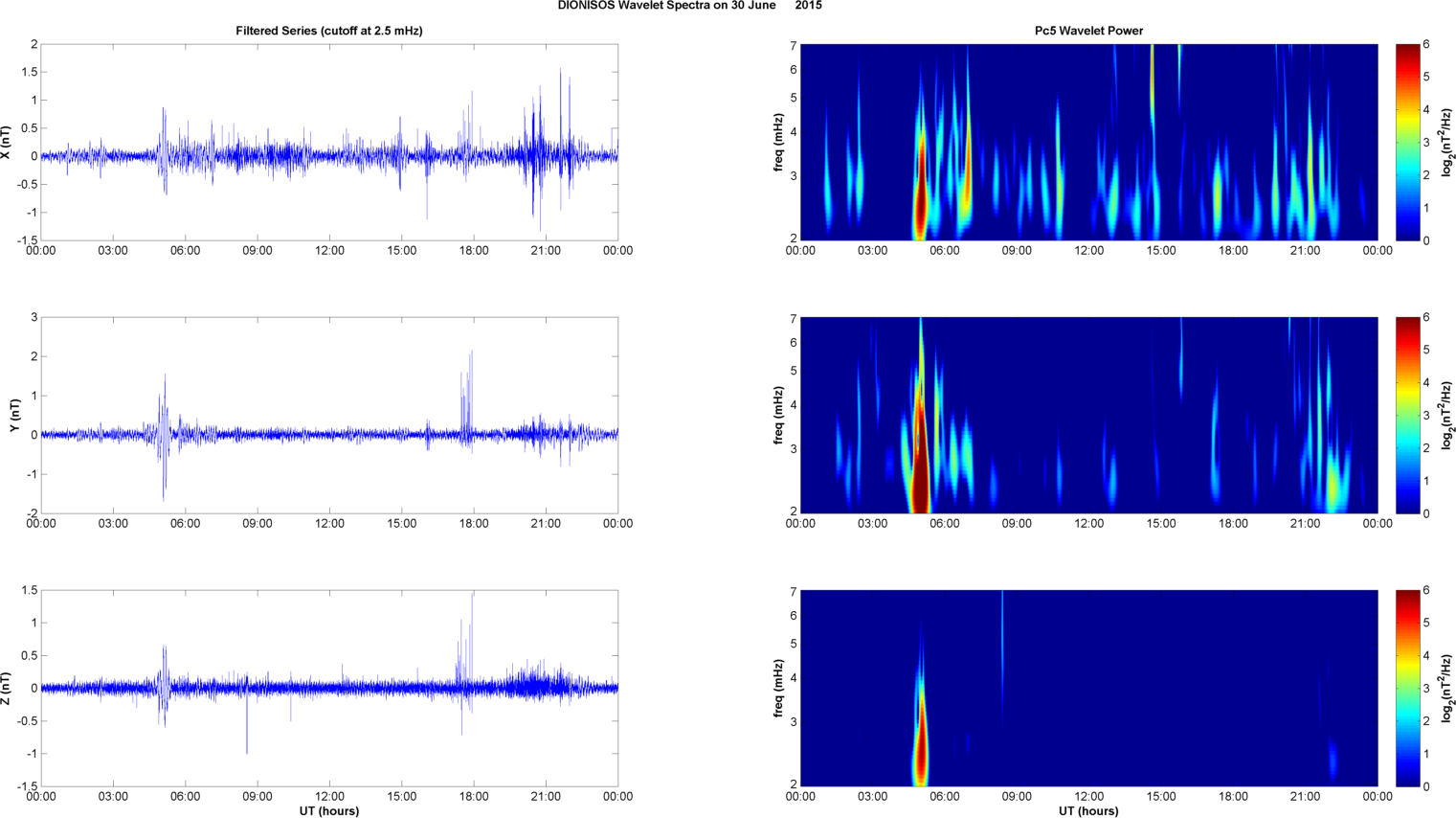Click '12:00' tick under X time-series plot
This screenshot has height=818, width=1456.
pos(329,251)
